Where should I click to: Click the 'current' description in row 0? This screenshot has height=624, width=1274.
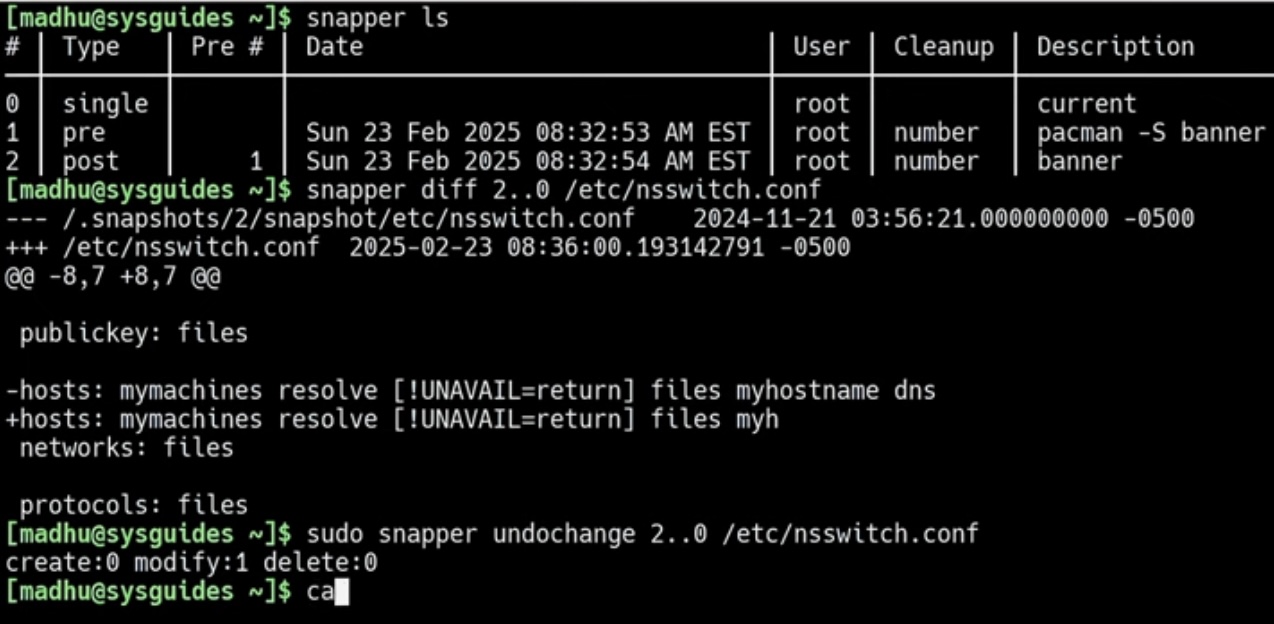(x=1087, y=104)
